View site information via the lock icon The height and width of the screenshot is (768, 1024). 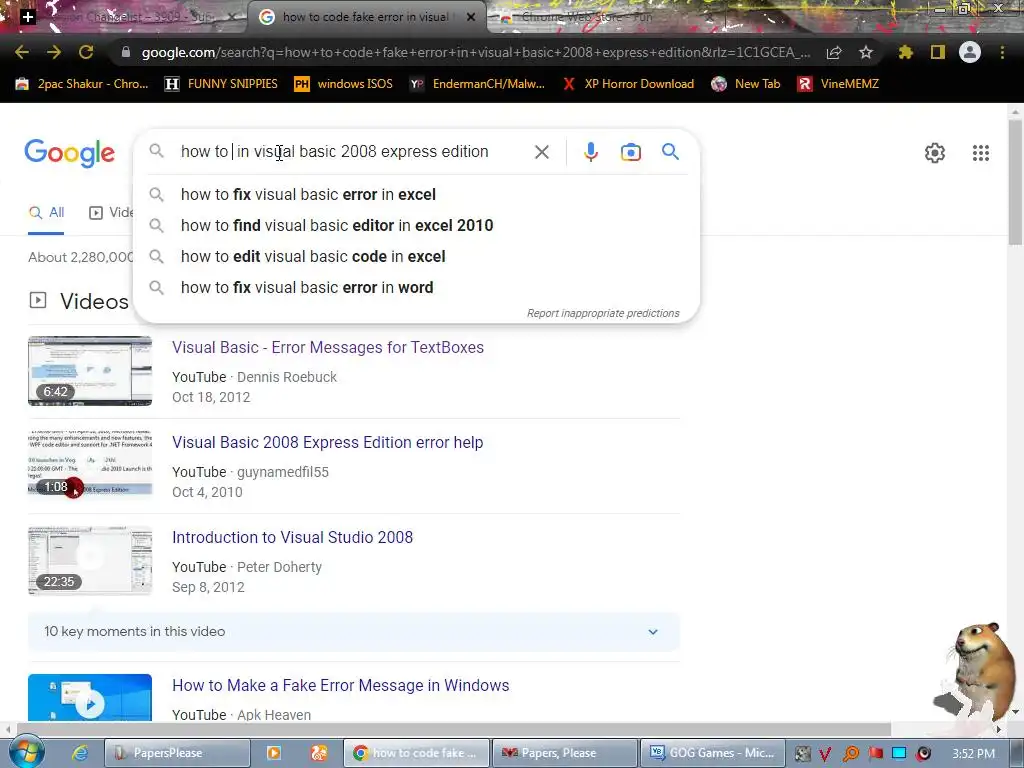[x=126, y=52]
